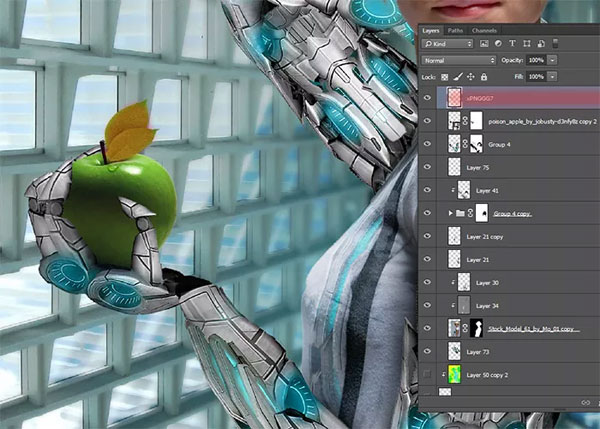Screen dimensions: 600x429
Task: Select the PNGGG7 layer thumbnail
Action: (454, 98)
